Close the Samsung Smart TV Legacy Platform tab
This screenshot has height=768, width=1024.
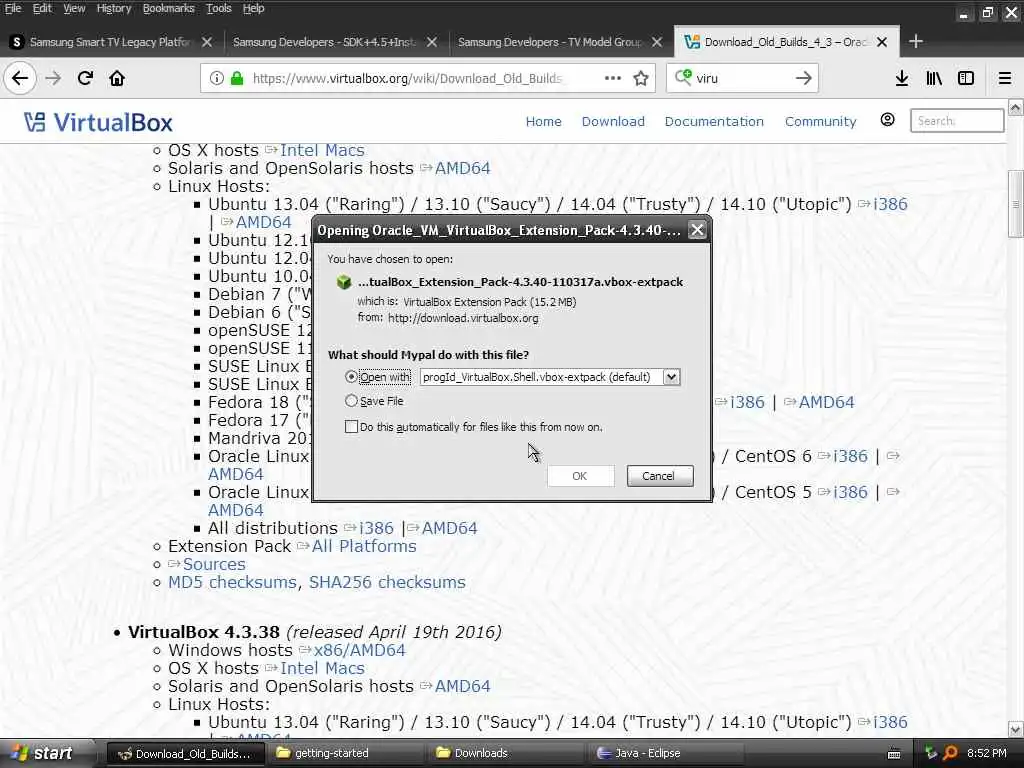(207, 42)
